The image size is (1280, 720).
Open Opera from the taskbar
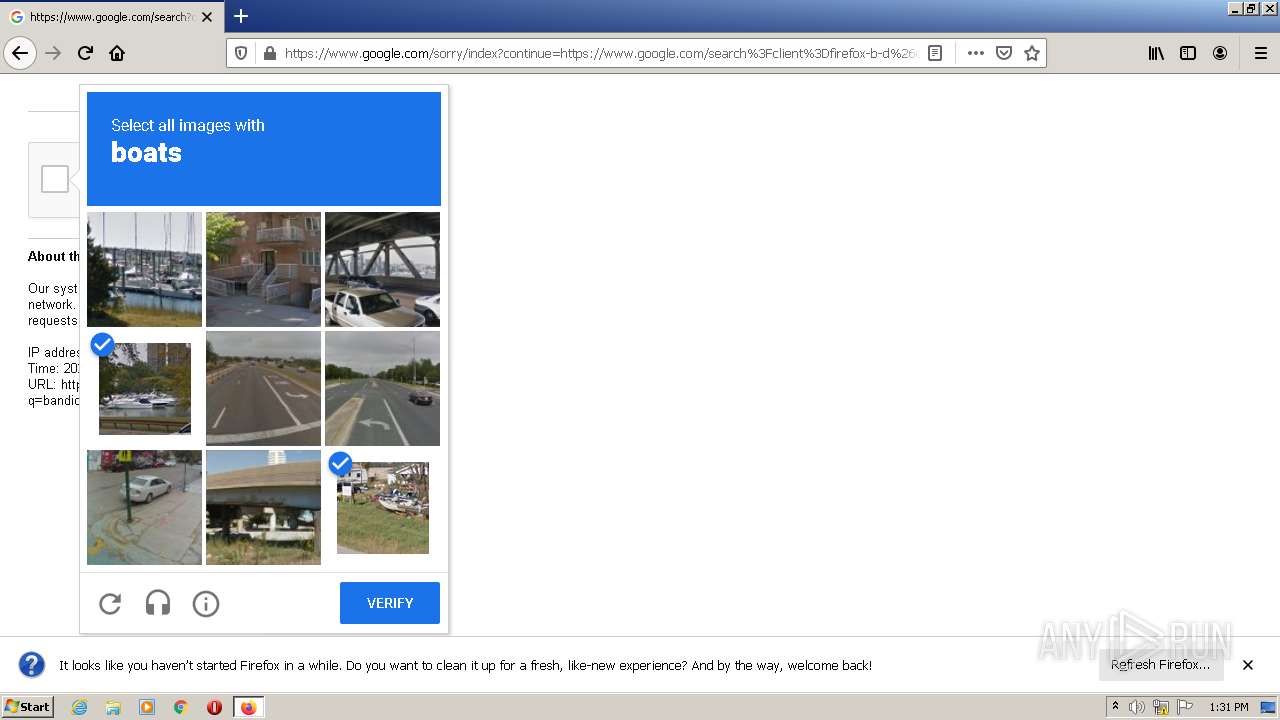(x=214, y=707)
